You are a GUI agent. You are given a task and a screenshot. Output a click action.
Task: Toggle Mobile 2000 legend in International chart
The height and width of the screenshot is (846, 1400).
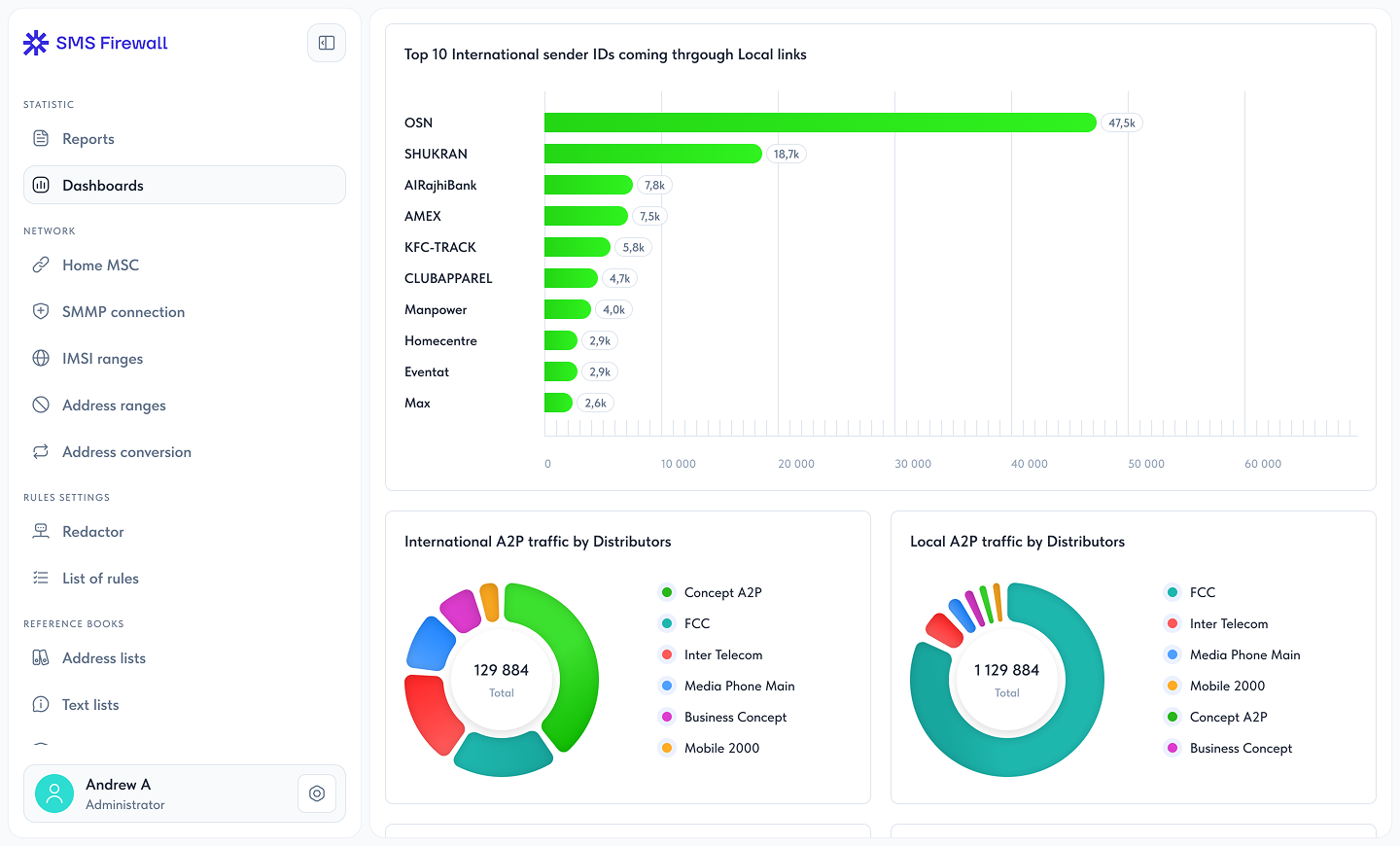click(x=721, y=748)
